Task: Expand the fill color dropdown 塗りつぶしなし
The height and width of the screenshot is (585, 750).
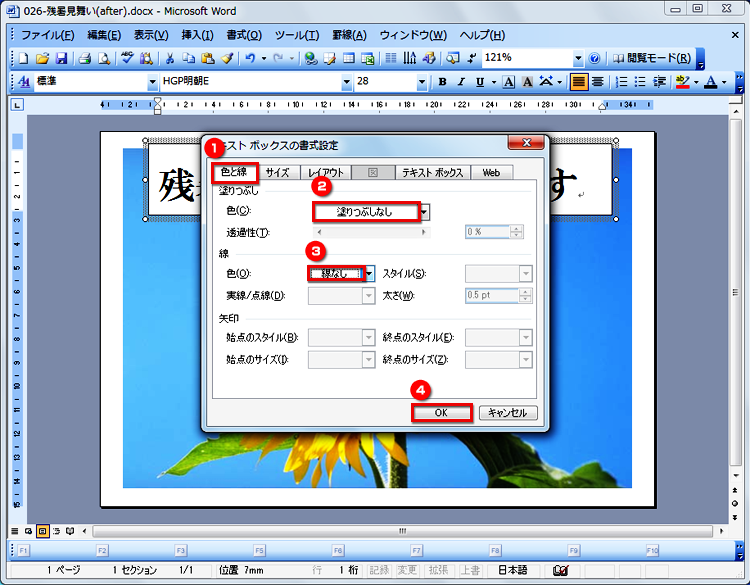Action: pos(424,211)
